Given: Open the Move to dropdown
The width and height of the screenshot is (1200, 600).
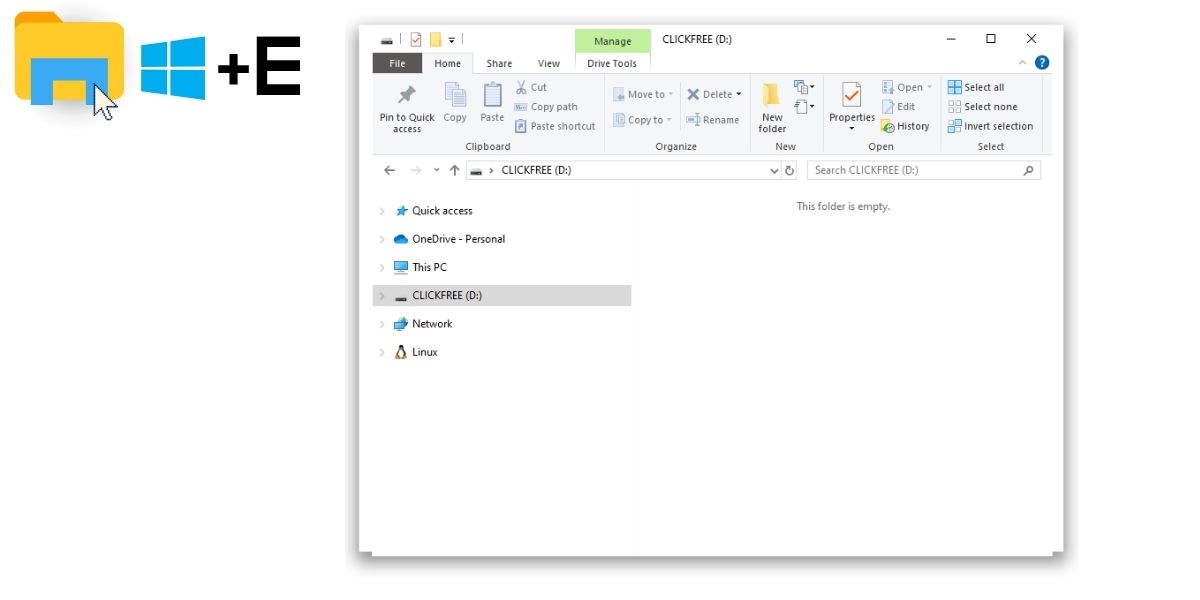Looking at the screenshot, I should (x=643, y=94).
